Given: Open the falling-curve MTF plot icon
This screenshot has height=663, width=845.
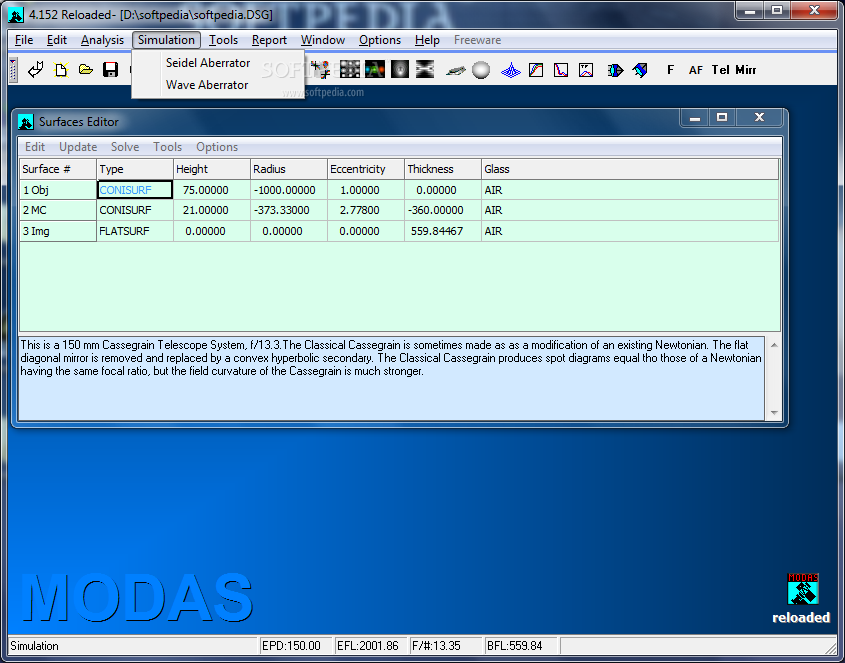Looking at the screenshot, I should click(x=560, y=70).
